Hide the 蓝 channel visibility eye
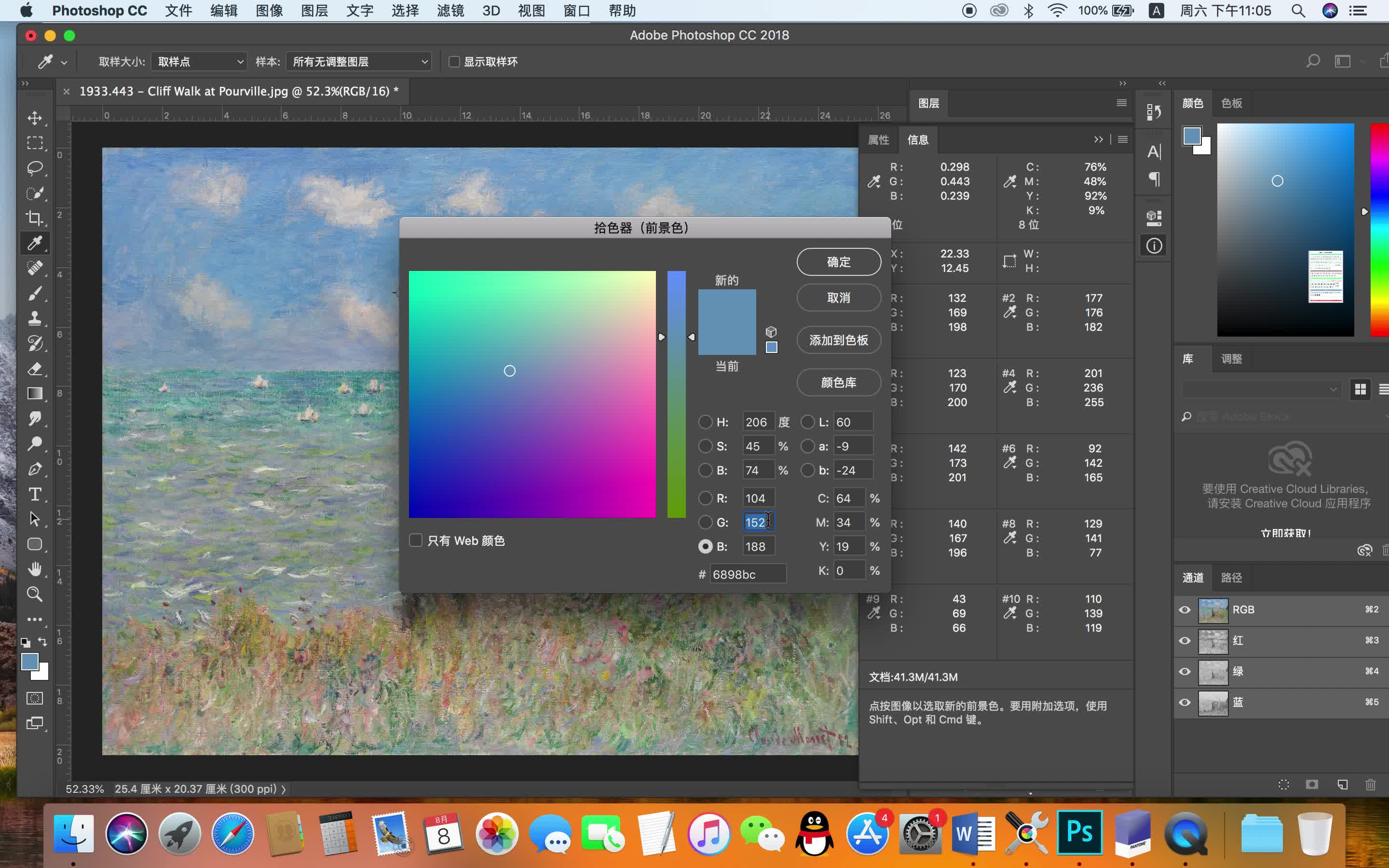The width and height of the screenshot is (1389, 868). 1185,703
